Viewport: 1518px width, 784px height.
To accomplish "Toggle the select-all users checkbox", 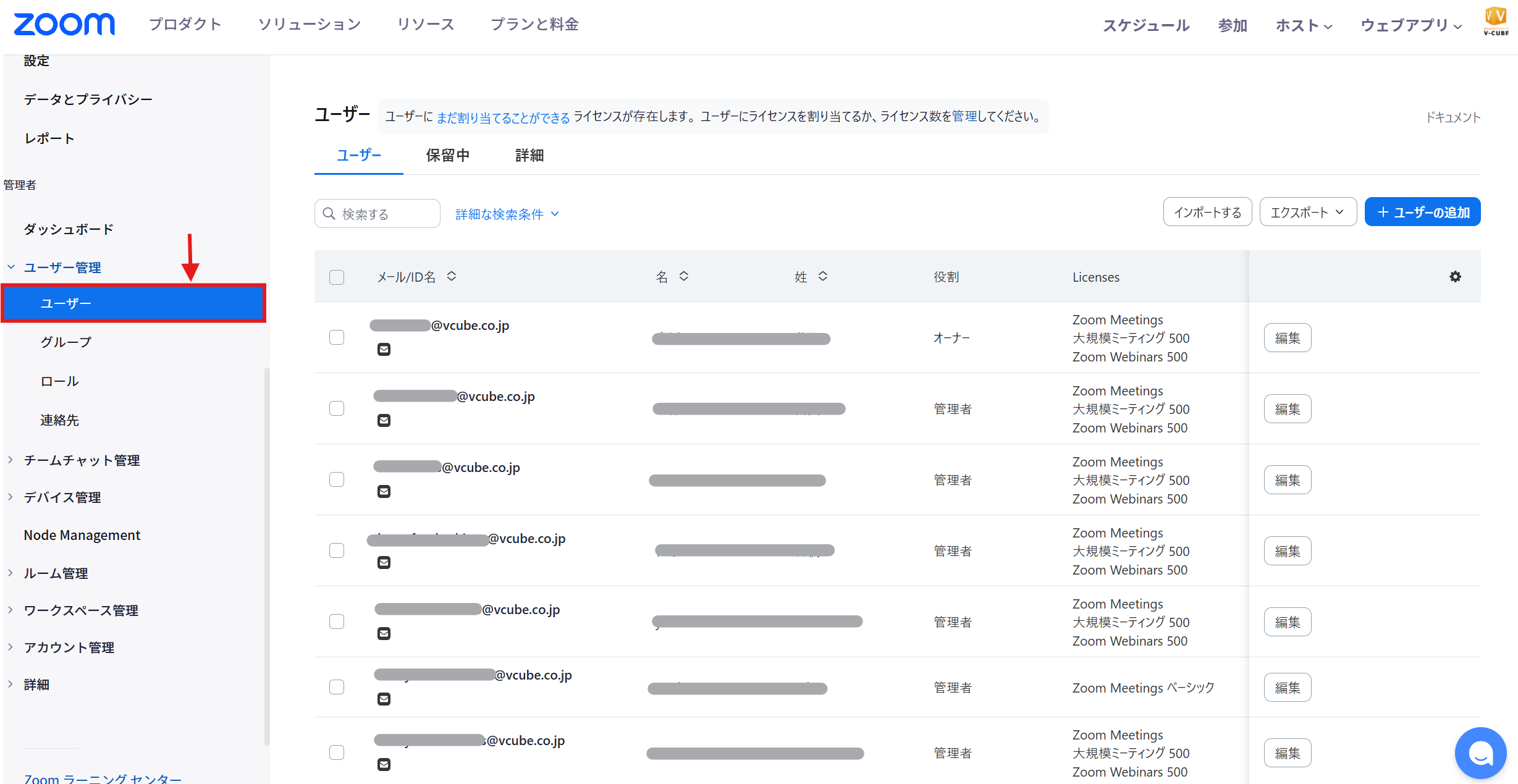I will (337, 277).
